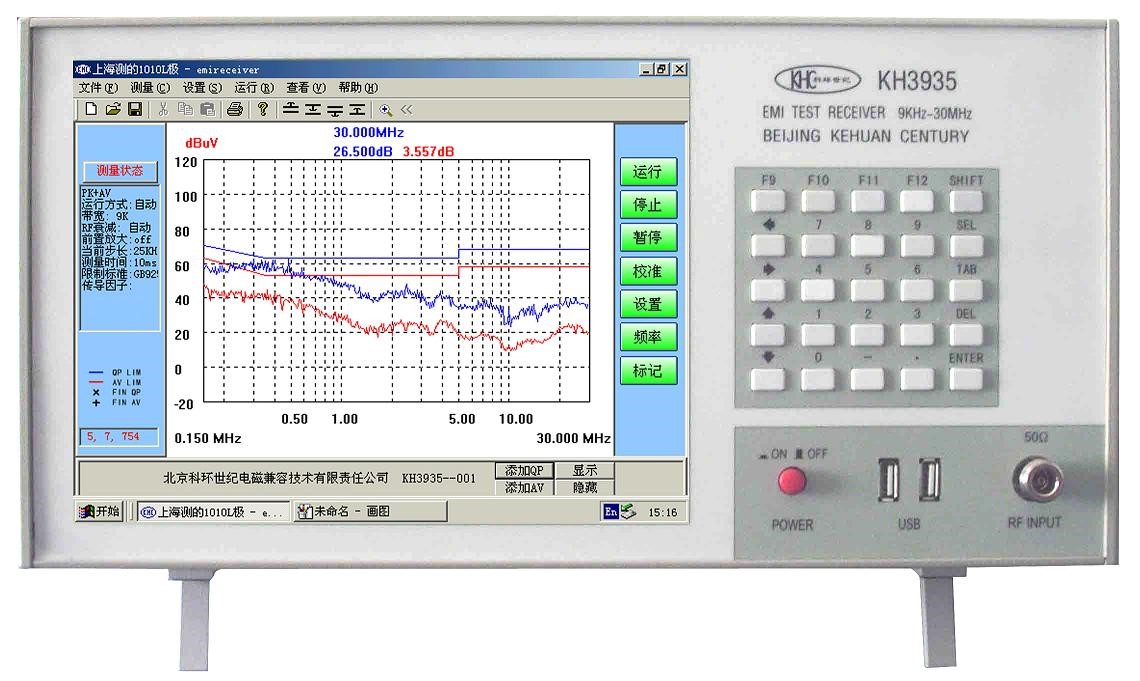Screen dimensions: 1140x681
Task: Tap the down arrow key on the keypad
Action: (x=768, y=379)
